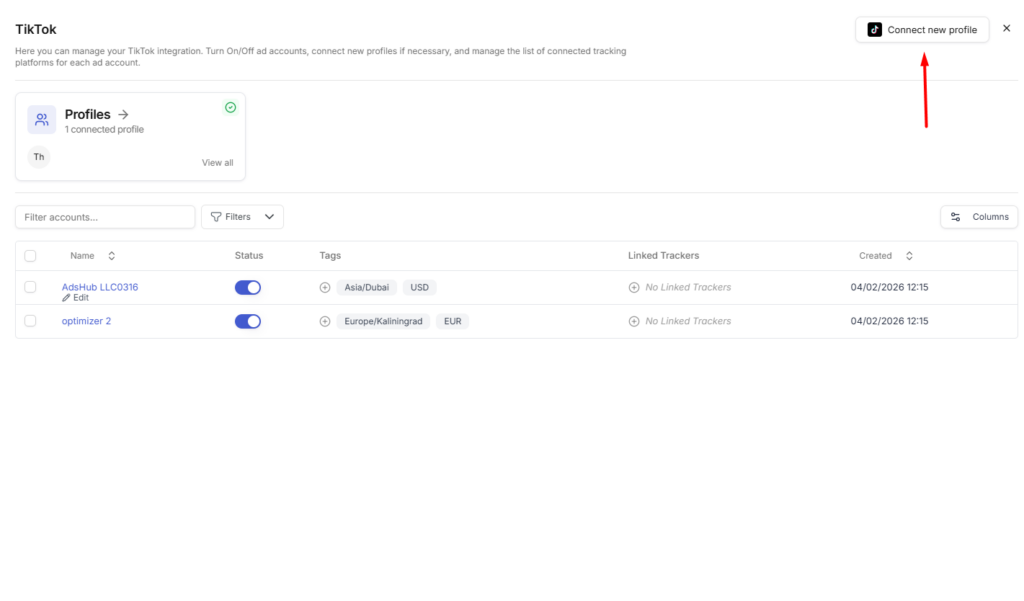Screen dimensions: 1024x601
Task: Click the Profiles people icon
Action: [42, 120]
